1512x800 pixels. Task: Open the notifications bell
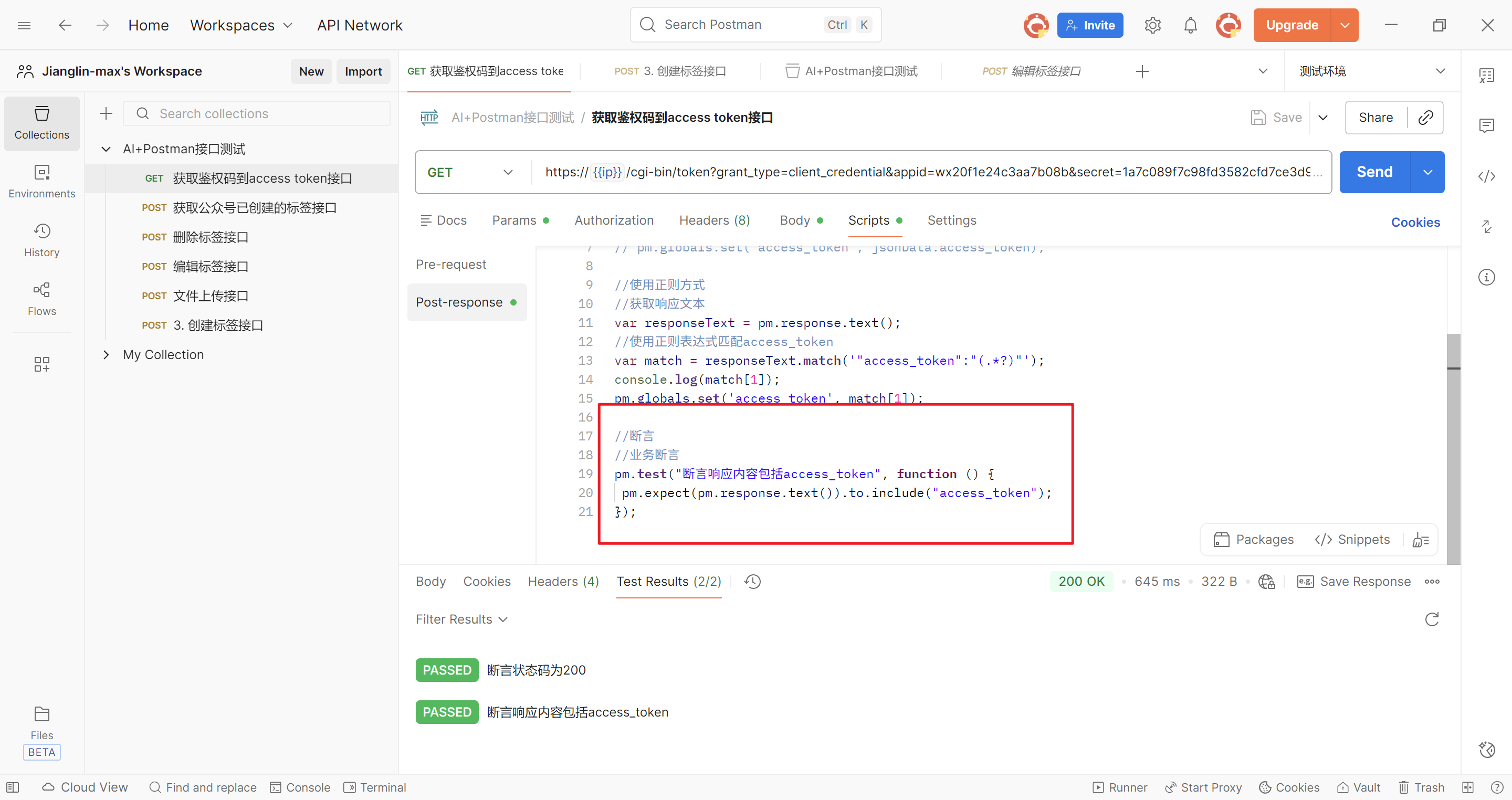tap(1190, 25)
